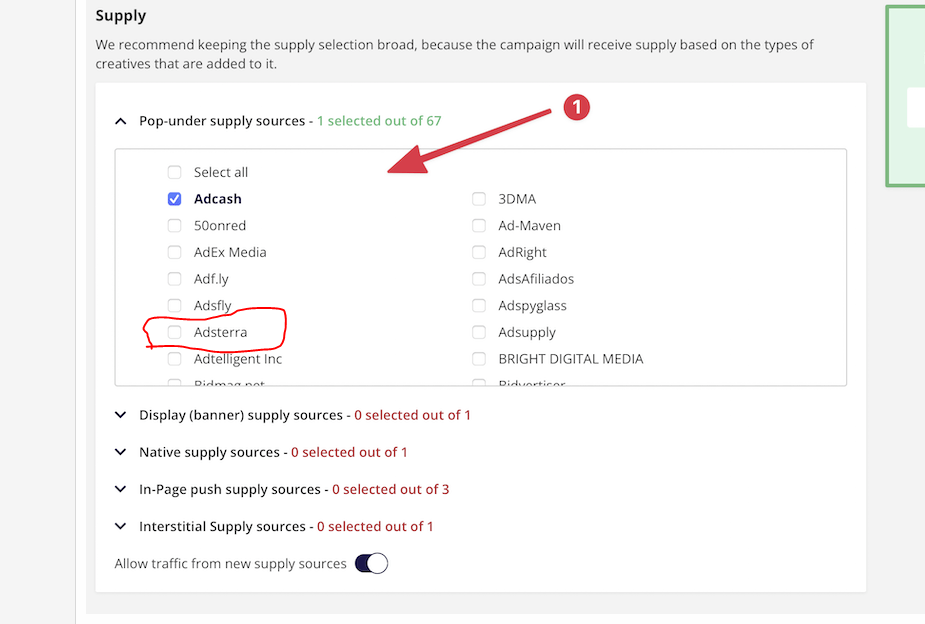Check the Adsterra checkbox

pyautogui.click(x=174, y=332)
